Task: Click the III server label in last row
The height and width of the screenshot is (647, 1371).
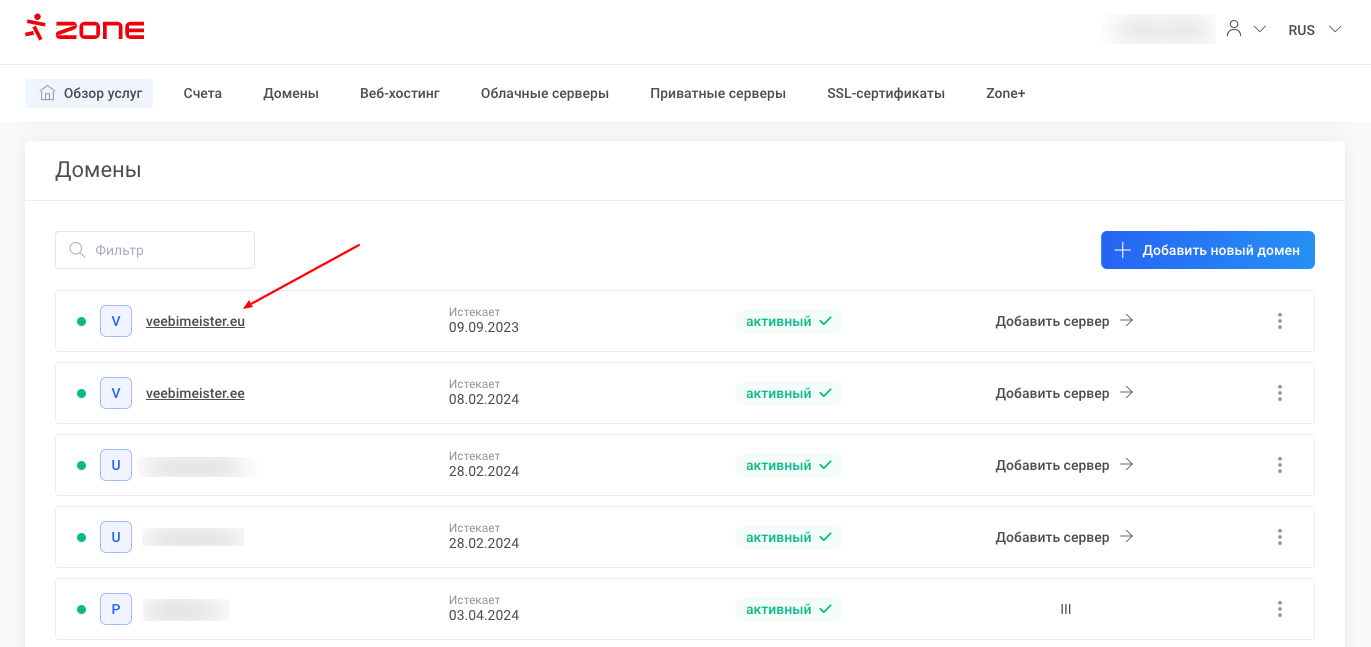Action: (x=1065, y=609)
